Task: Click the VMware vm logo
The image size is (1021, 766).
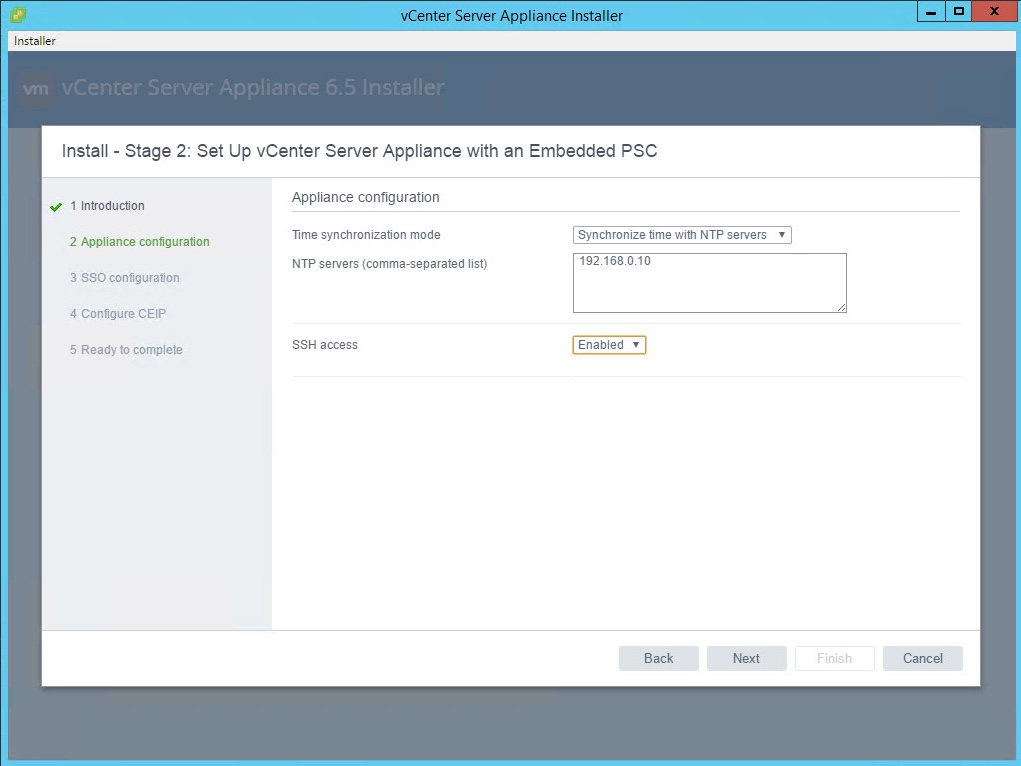Action: coord(37,88)
